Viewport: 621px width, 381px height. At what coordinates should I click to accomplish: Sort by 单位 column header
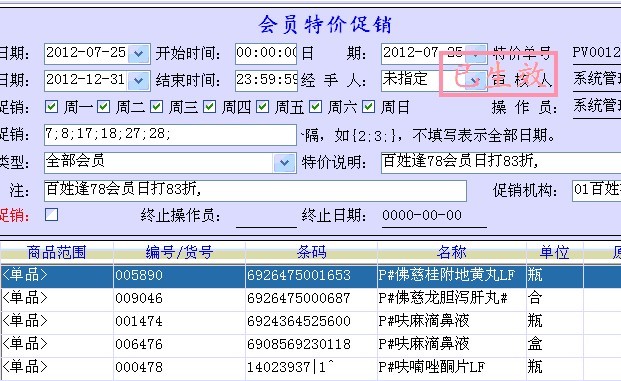[554, 252]
